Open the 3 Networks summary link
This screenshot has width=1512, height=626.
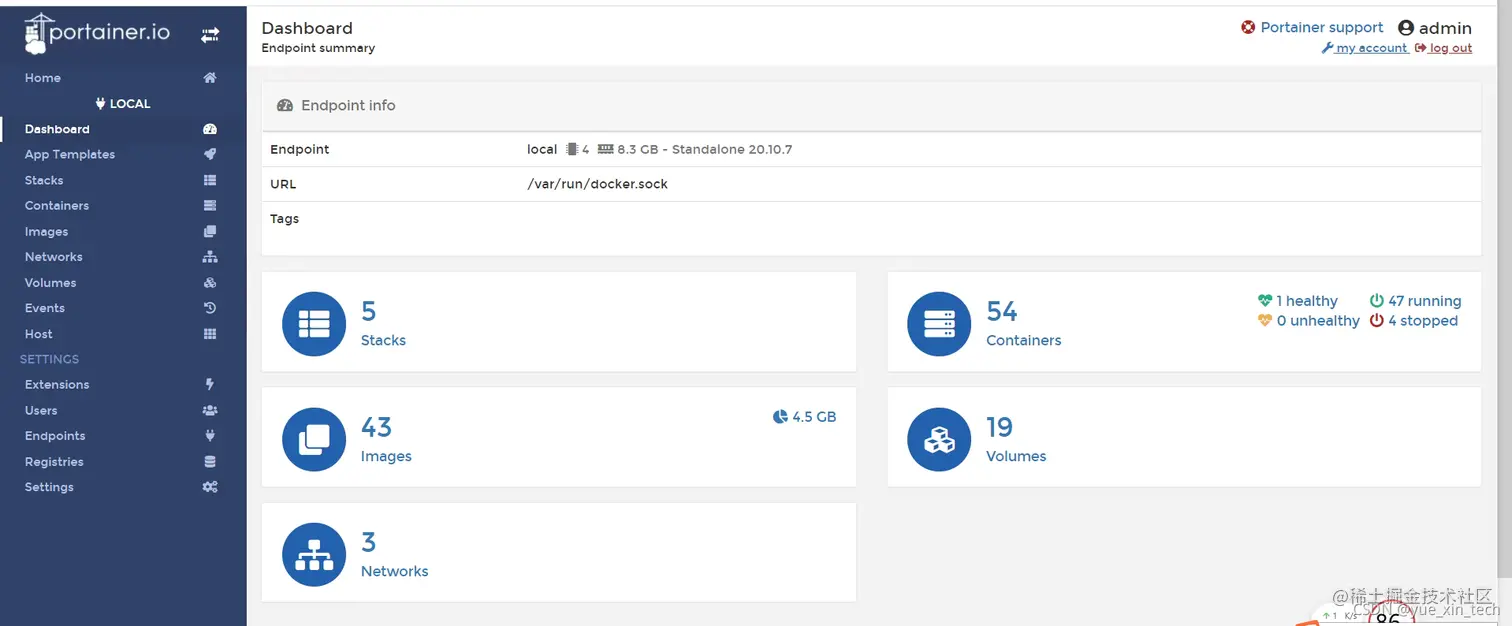[x=559, y=552]
